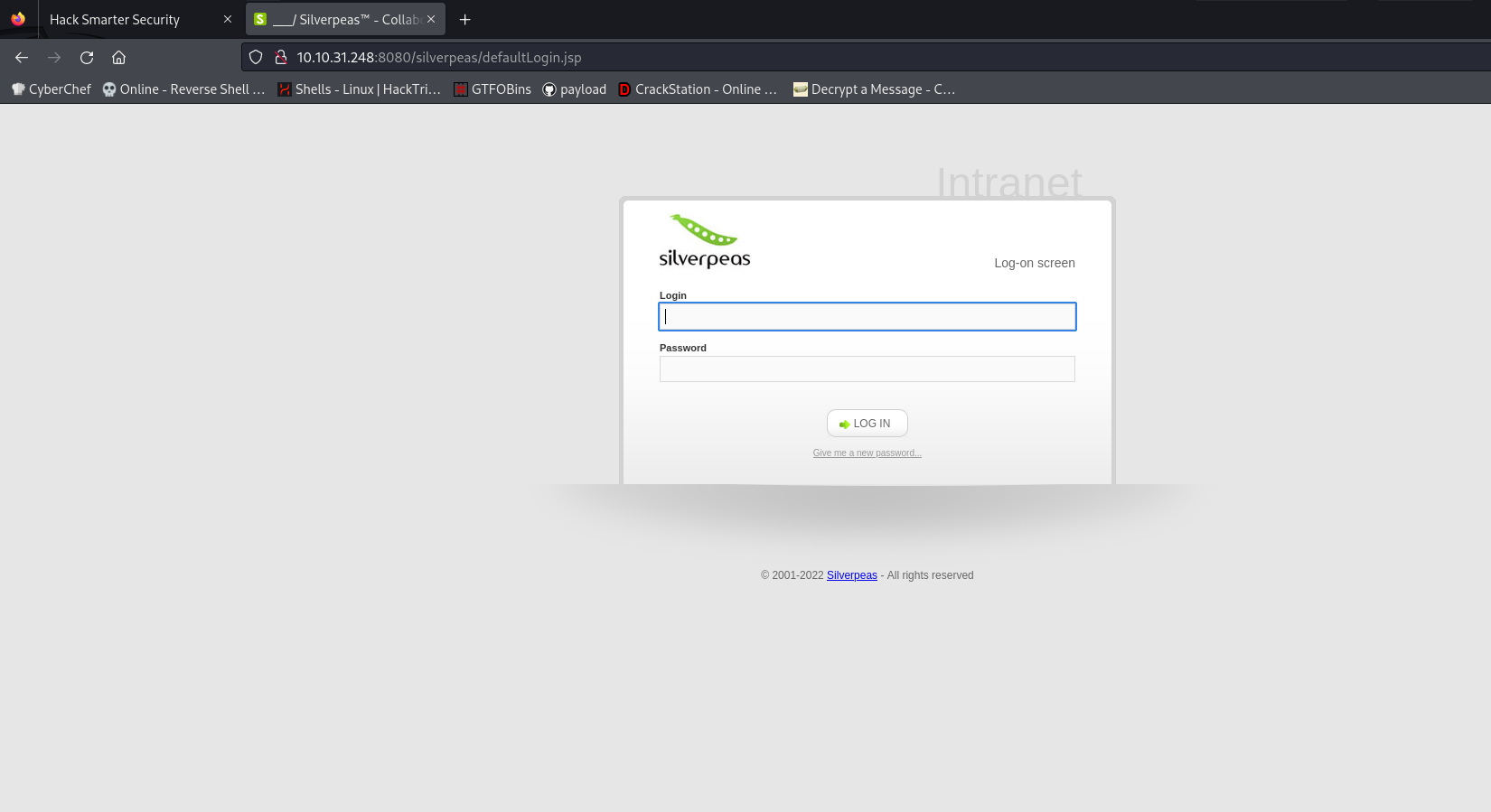Close the Hack Smarter Security tab
Viewport: 1491px width, 812px height.
click(228, 19)
